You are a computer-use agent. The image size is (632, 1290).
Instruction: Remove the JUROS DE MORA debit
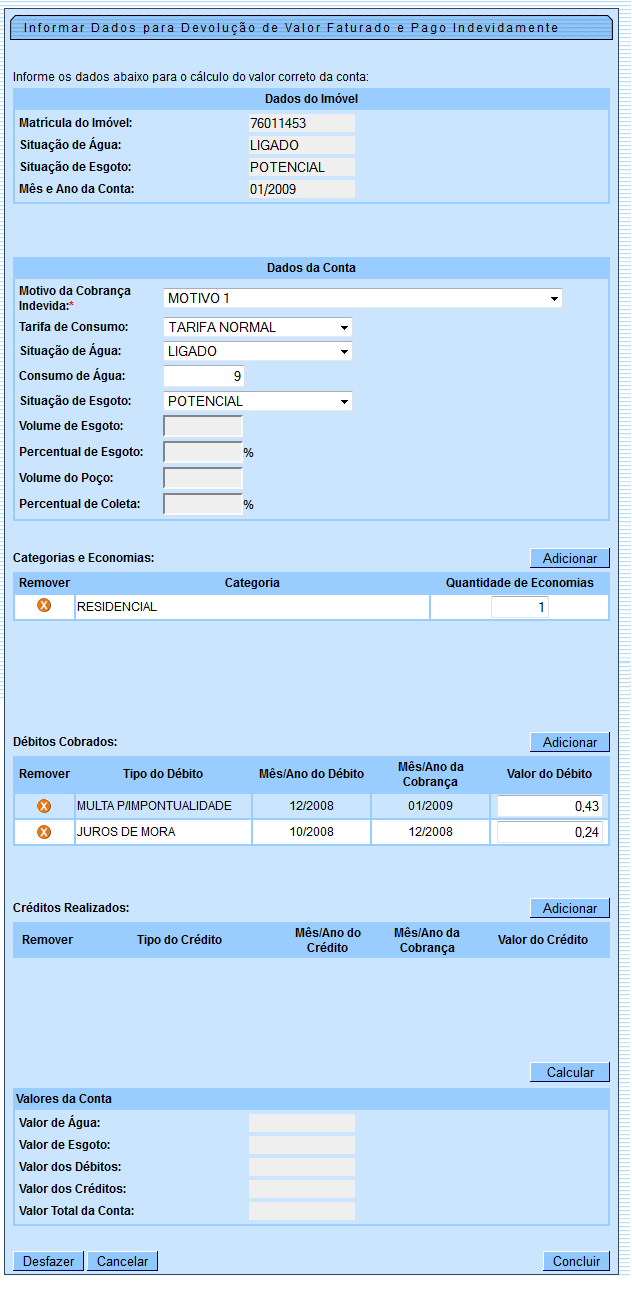point(44,832)
